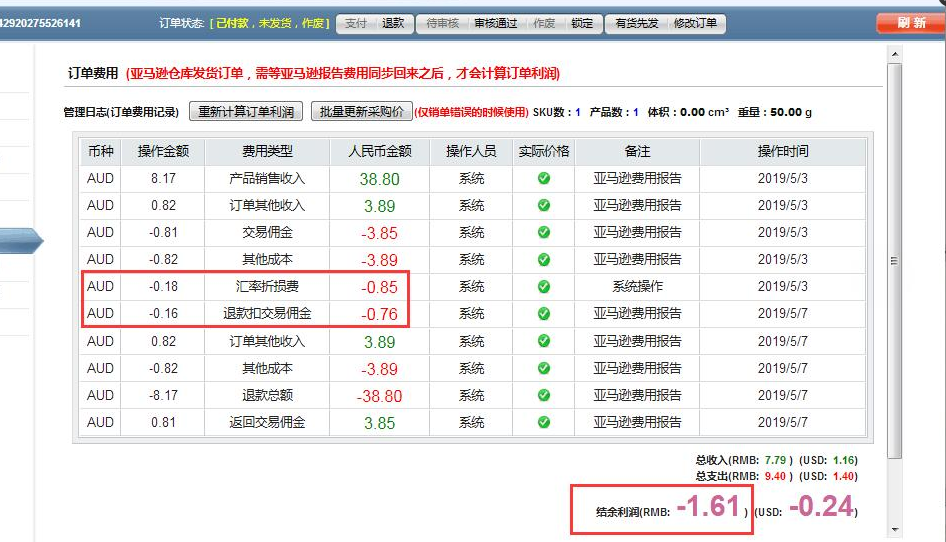Click the 审核通过 button
Image resolution: width=946 pixels, height=542 pixels.
(495, 24)
